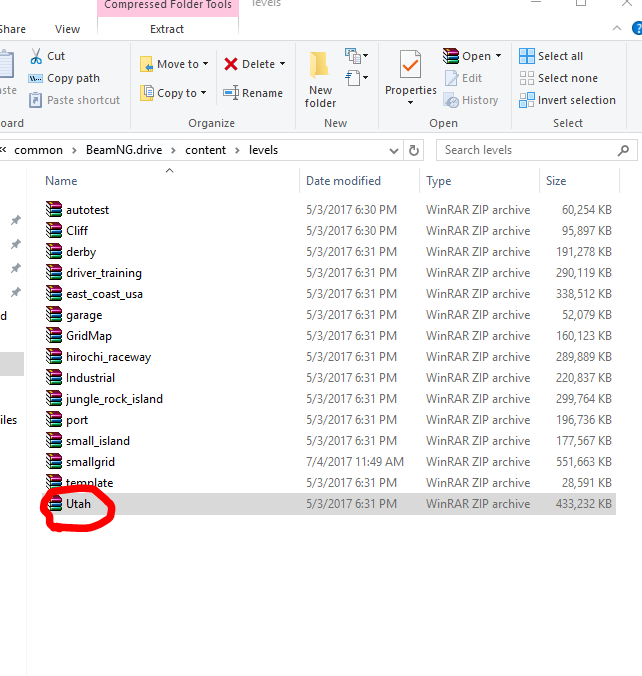This screenshot has height=676, width=642.
Task: Click the Cut scissors icon
Action: [x=36, y=56]
